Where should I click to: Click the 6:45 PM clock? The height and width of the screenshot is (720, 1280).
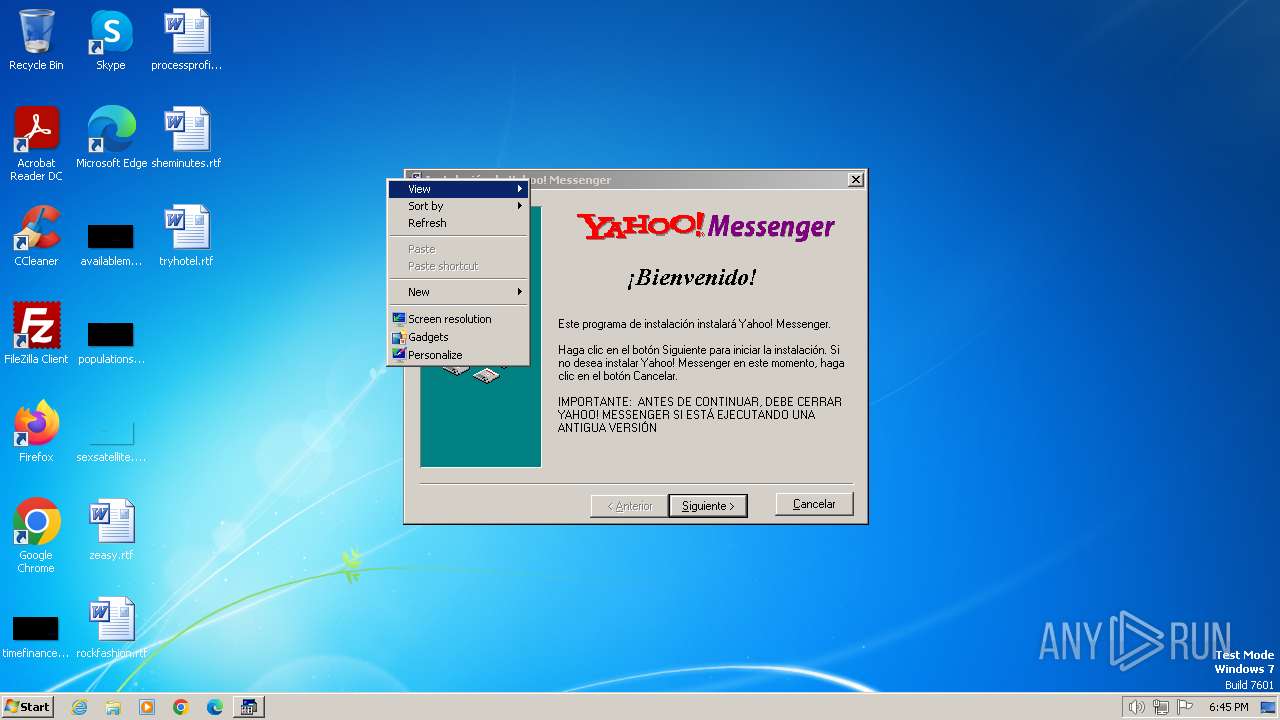[1228, 707]
